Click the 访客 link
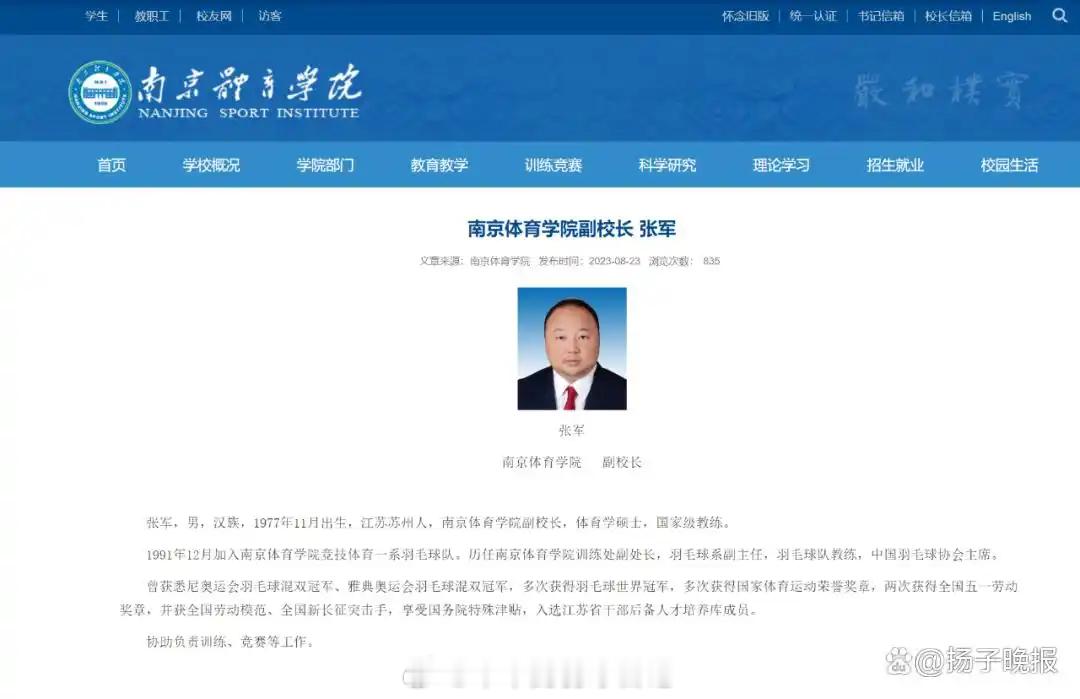The image size is (1080, 699). (270, 16)
